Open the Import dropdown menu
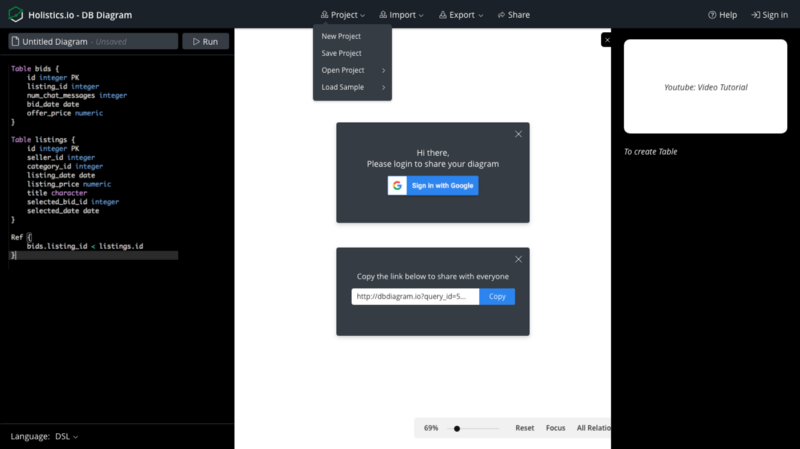 (x=402, y=15)
